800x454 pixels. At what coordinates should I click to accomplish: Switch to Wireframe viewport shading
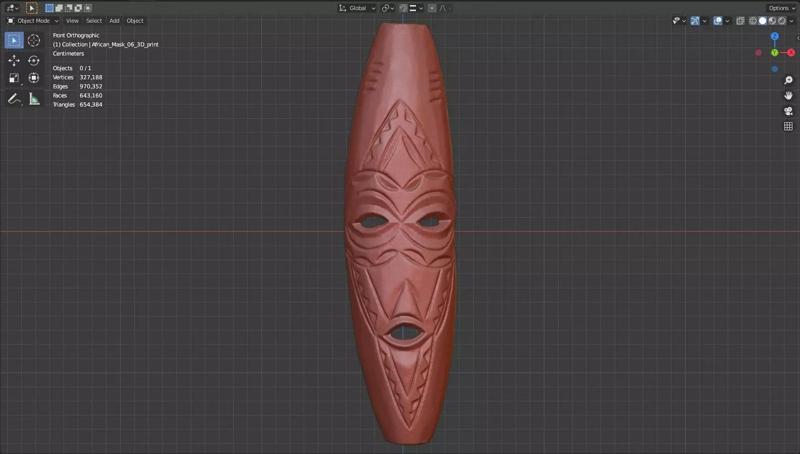[x=753, y=21]
